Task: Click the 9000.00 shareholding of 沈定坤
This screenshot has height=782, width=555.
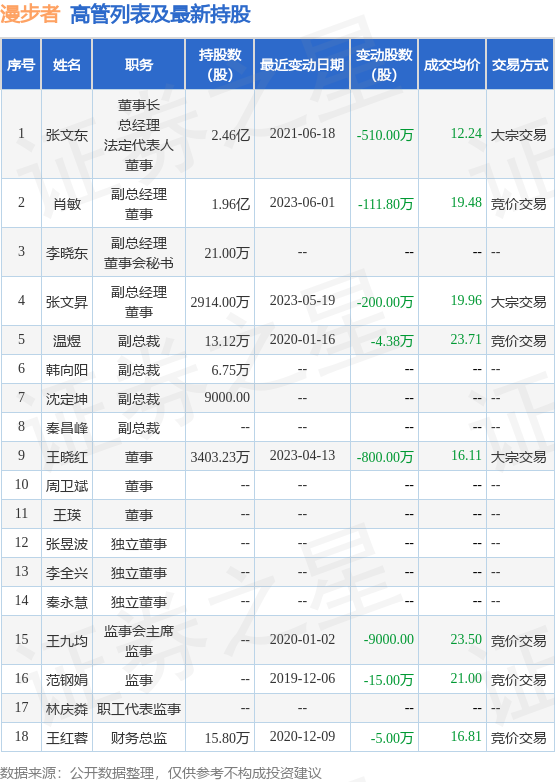Action: 227,397
